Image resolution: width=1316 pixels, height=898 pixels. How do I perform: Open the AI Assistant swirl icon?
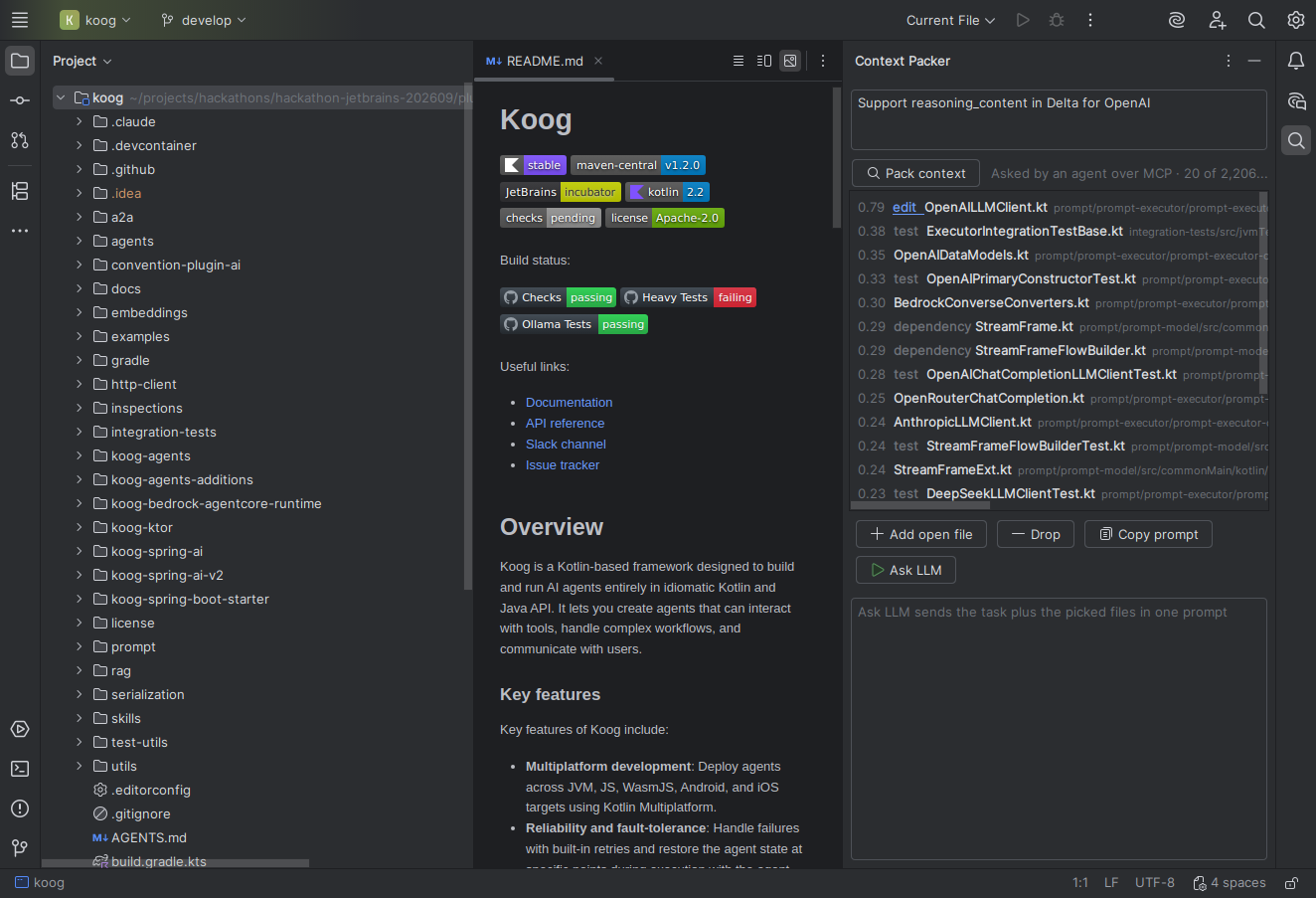tap(1177, 20)
